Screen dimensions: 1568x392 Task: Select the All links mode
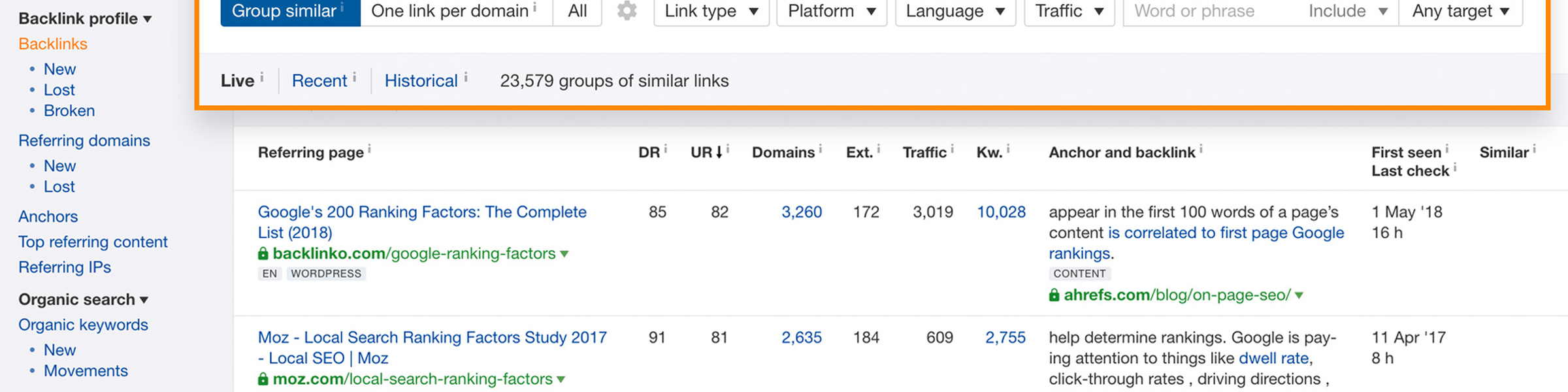(x=578, y=11)
